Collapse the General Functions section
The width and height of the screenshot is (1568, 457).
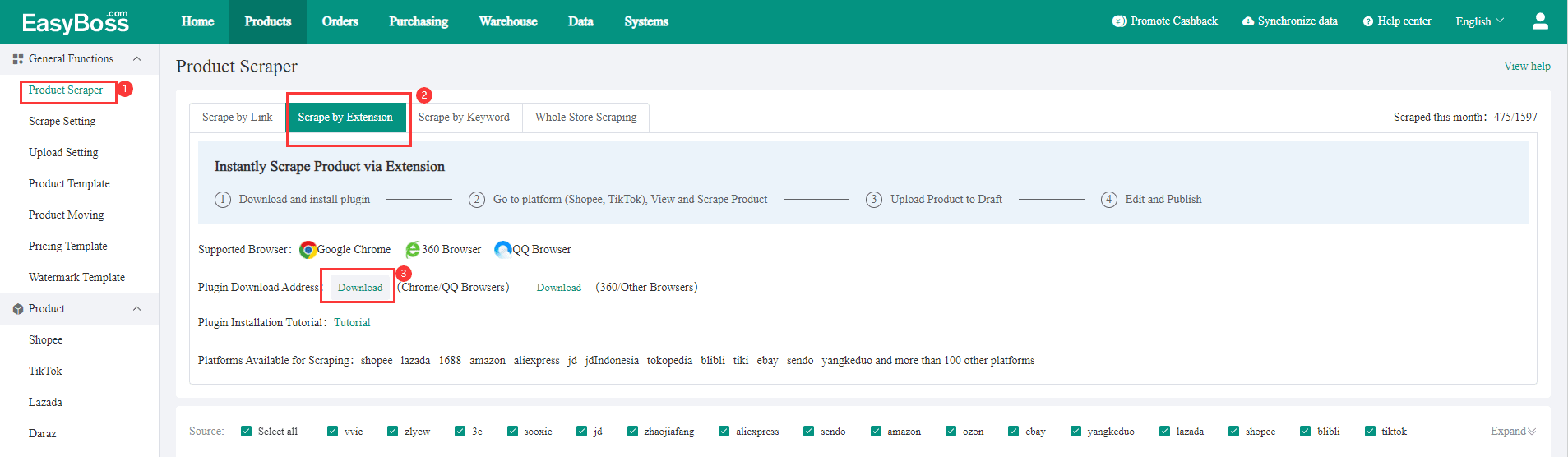pyautogui.click(x=136, y=59)
